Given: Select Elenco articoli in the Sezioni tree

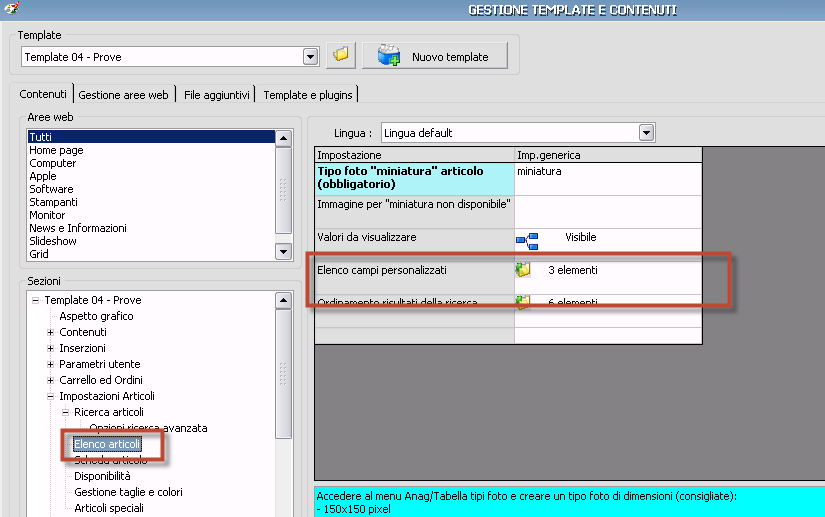Looking at the screenshot, I should click(x=107, y=444).
